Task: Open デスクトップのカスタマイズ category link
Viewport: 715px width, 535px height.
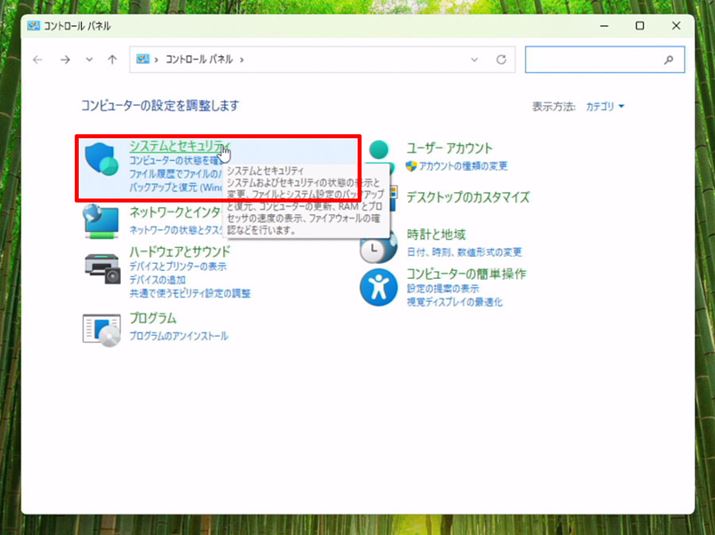Action: pyautogui.click(x=468, y=197)
